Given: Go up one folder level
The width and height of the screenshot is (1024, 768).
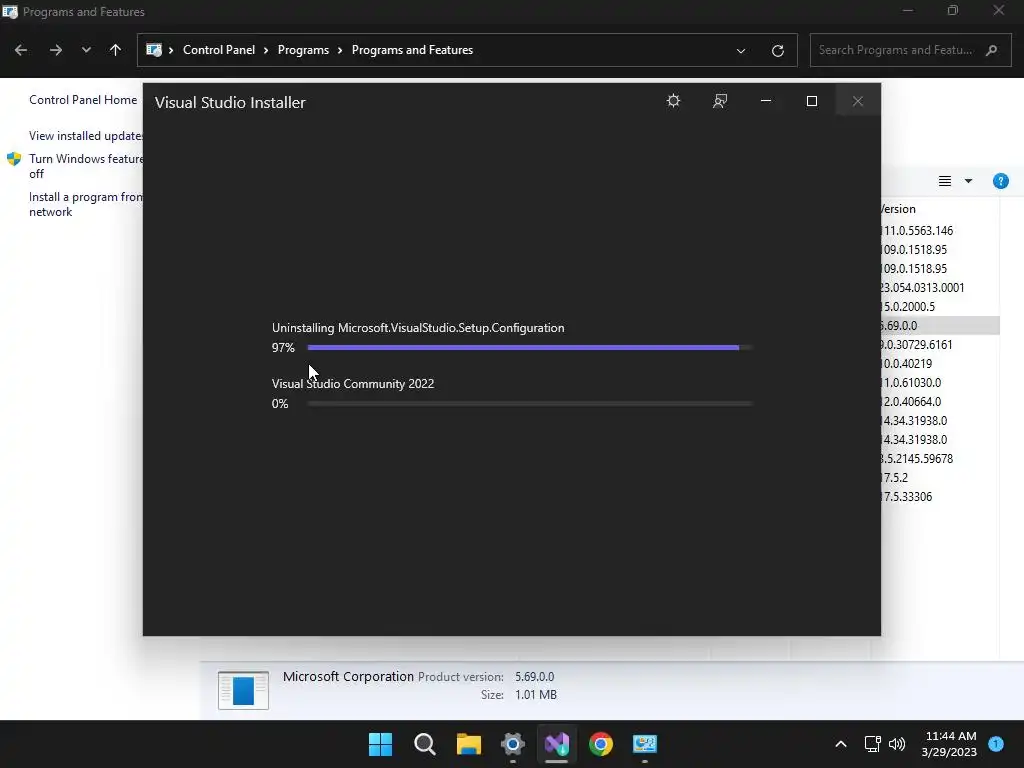Looking at the screenshot, I should [116, 50].
